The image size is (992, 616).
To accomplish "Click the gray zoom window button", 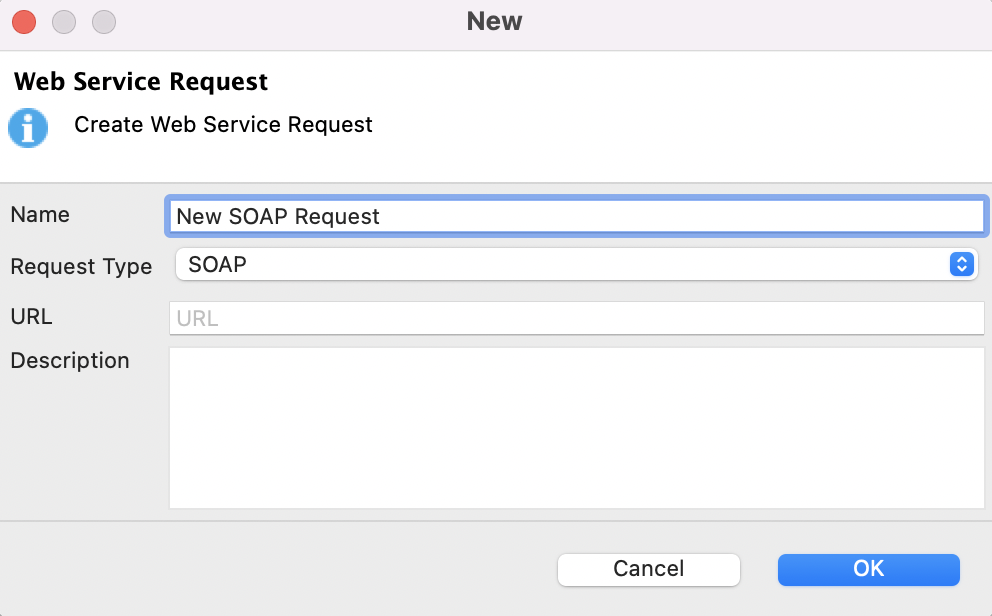I will point(103,21).
